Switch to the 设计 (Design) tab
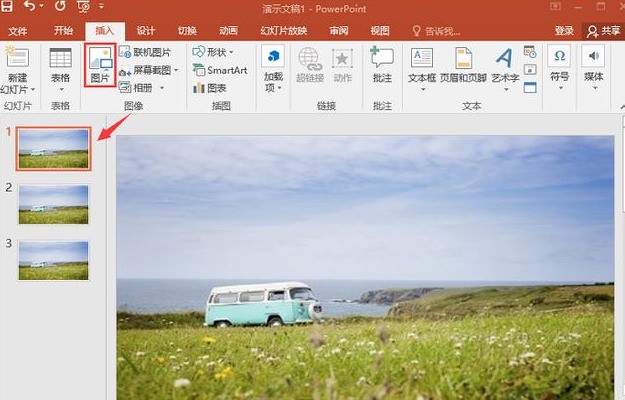625x400 pixels. click(145, 31)
